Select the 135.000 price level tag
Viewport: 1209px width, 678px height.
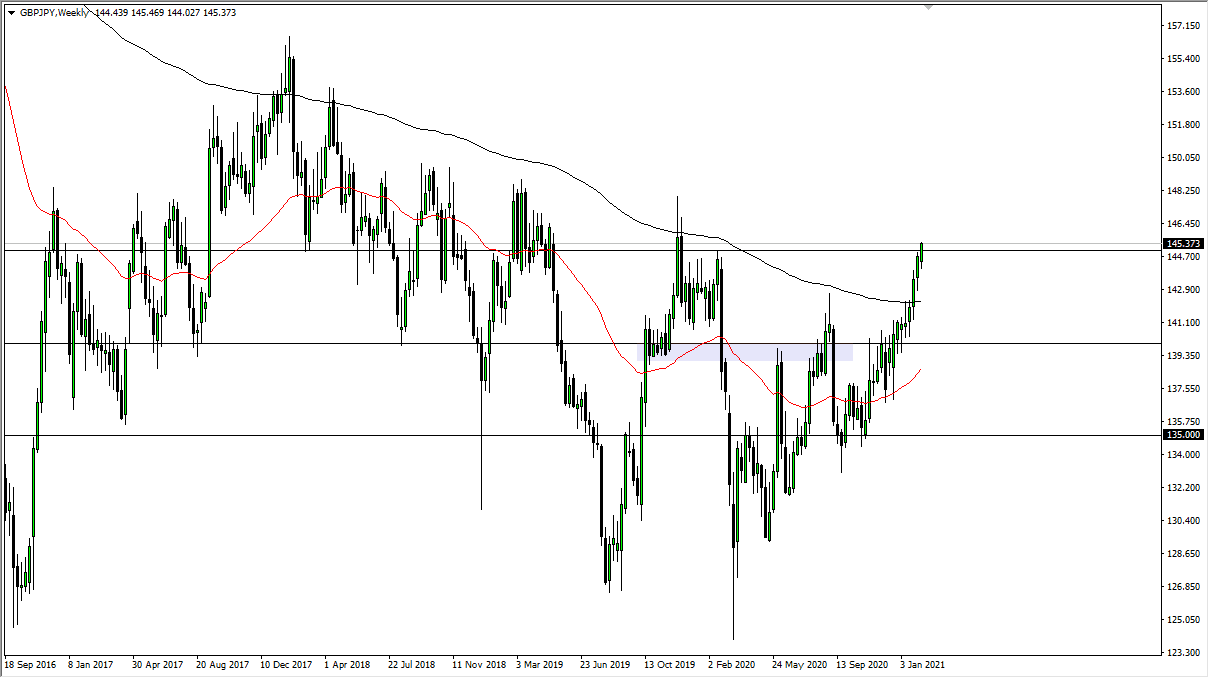point(1182,436)
